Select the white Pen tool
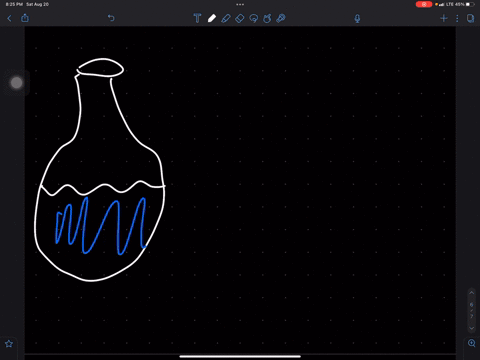 point(212,18)
